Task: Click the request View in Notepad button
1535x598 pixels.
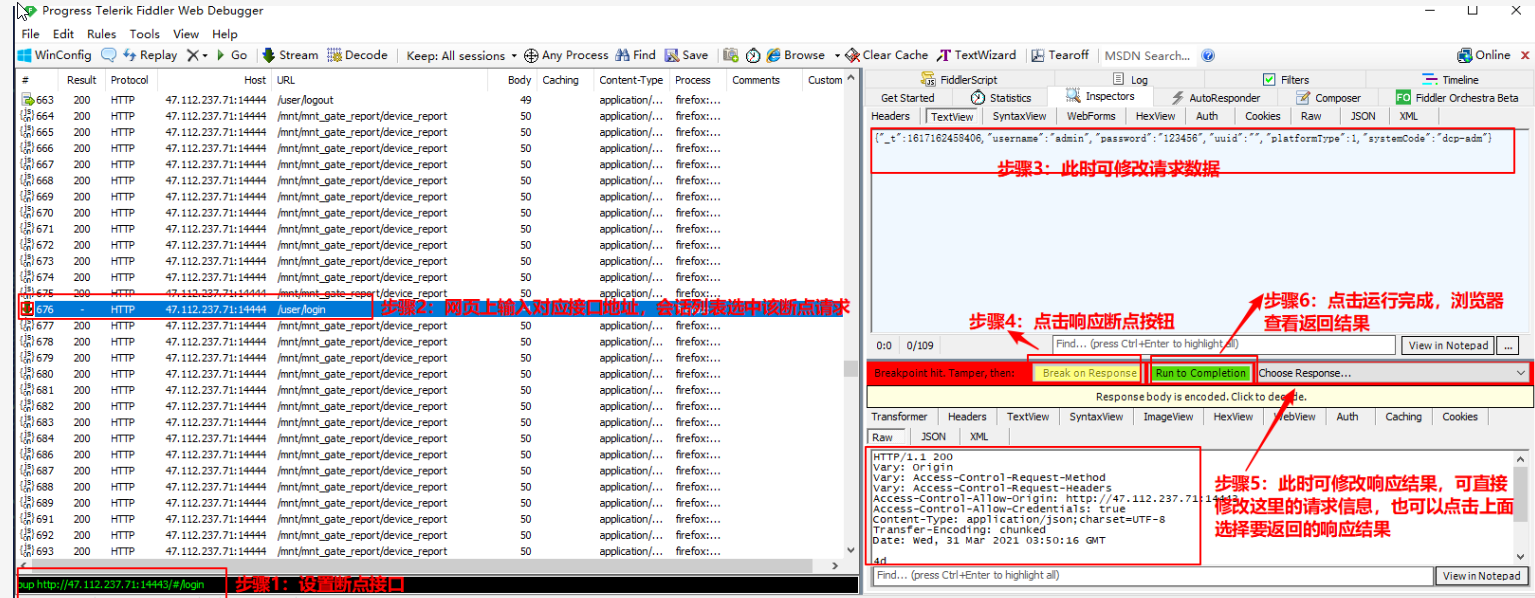Action: [x=1449, y=345]
